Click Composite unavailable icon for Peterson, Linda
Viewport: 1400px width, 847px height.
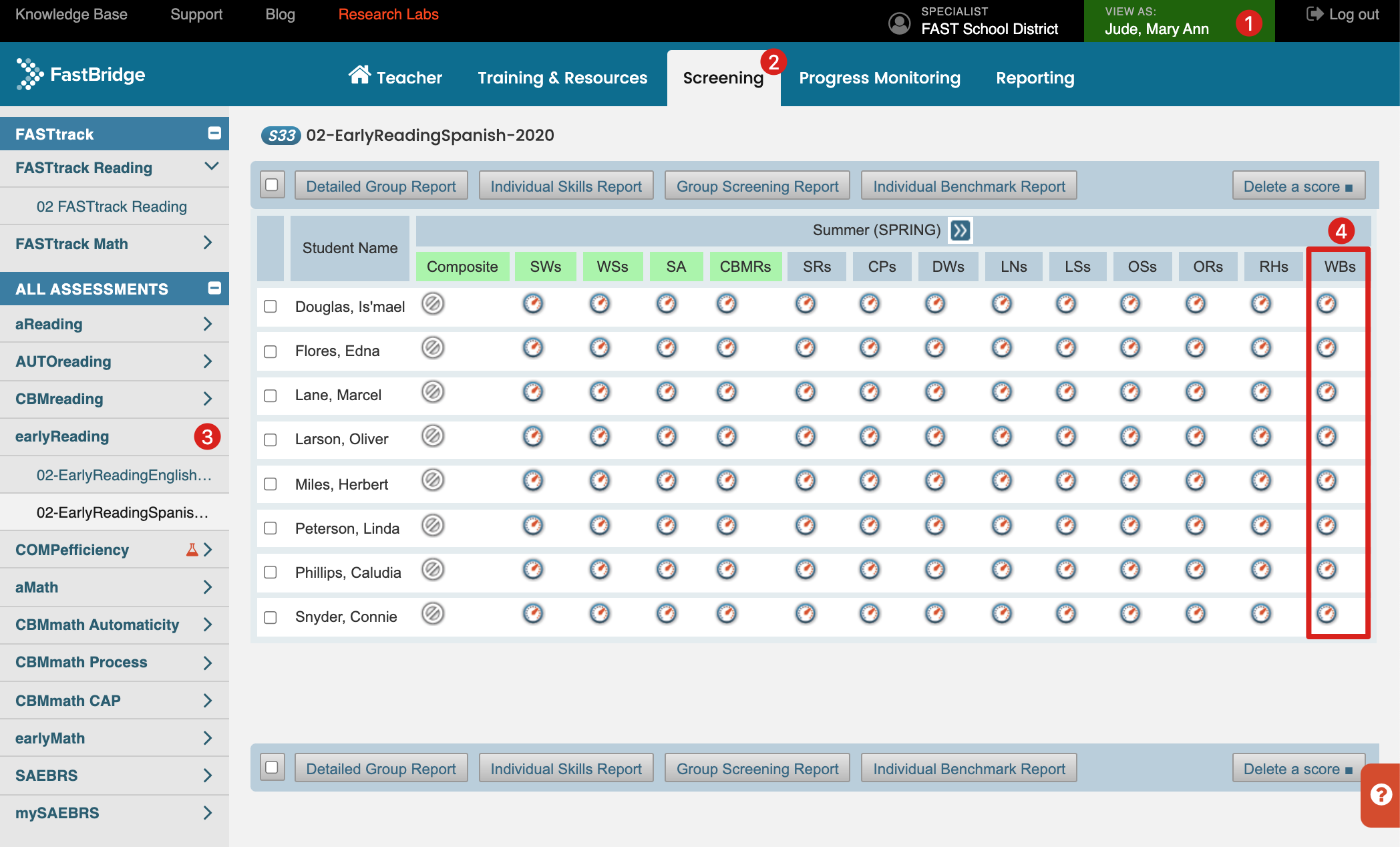[433, 526]
